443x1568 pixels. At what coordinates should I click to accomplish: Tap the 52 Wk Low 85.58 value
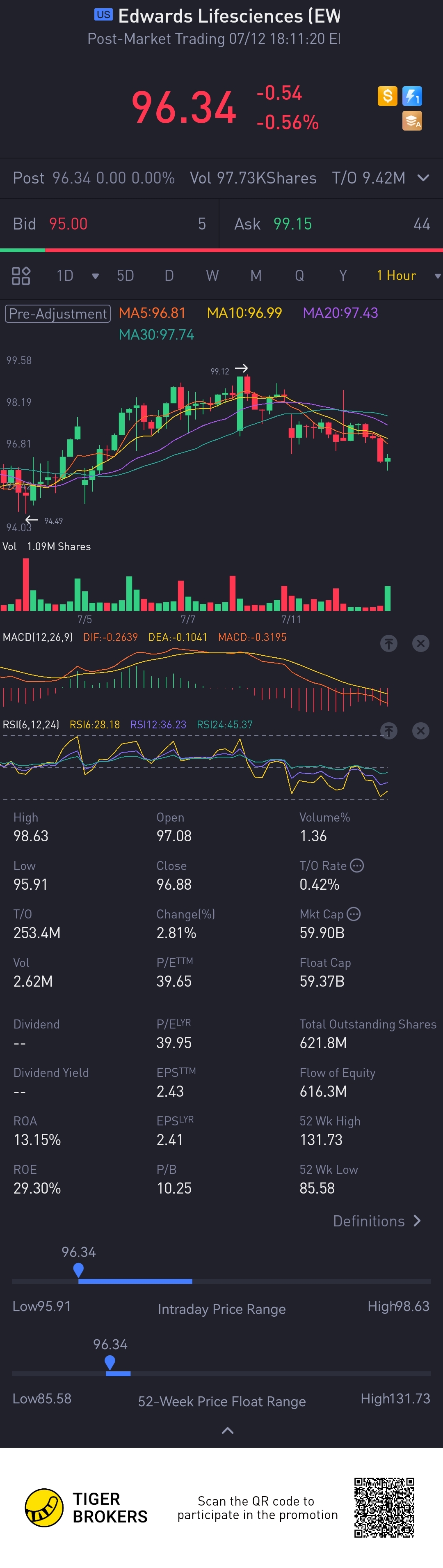(317, 1188)
